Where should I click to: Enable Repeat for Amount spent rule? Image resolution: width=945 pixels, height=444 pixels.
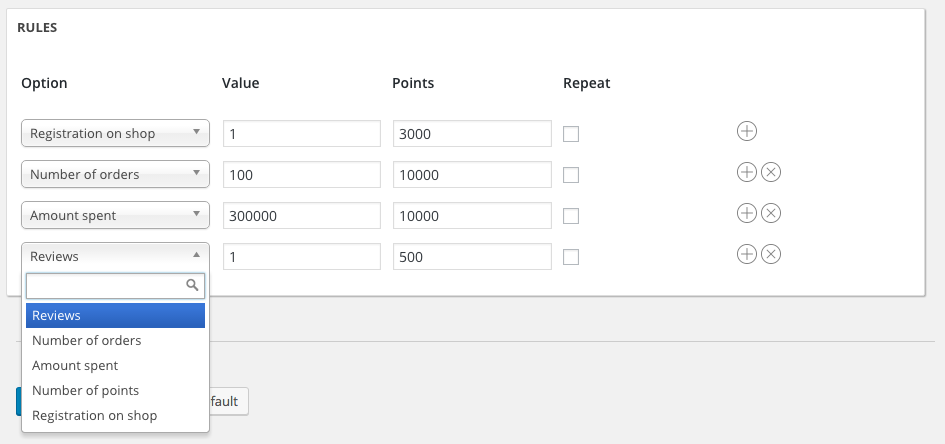pyautogui.click(x=571, y=216)
